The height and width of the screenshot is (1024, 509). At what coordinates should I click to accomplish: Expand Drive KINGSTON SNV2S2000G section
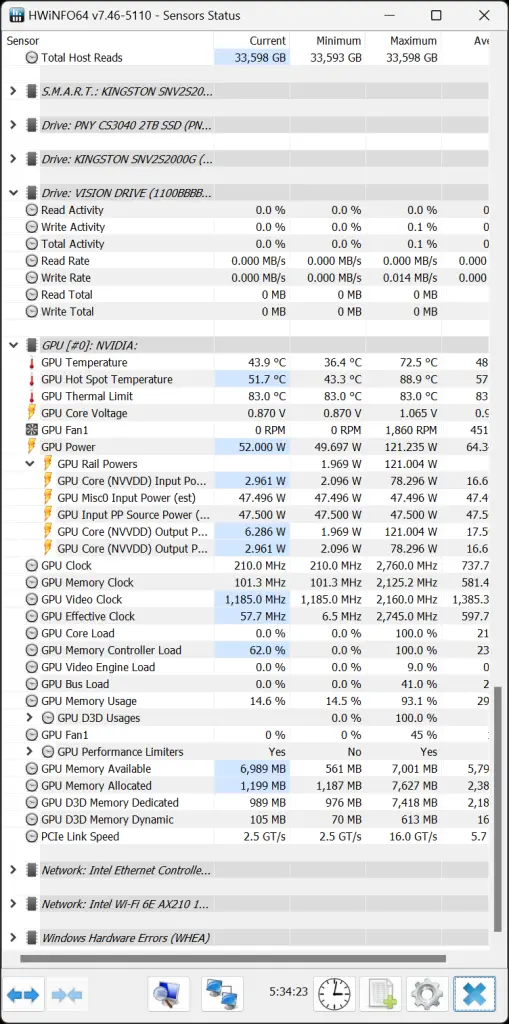click(13, 159)
